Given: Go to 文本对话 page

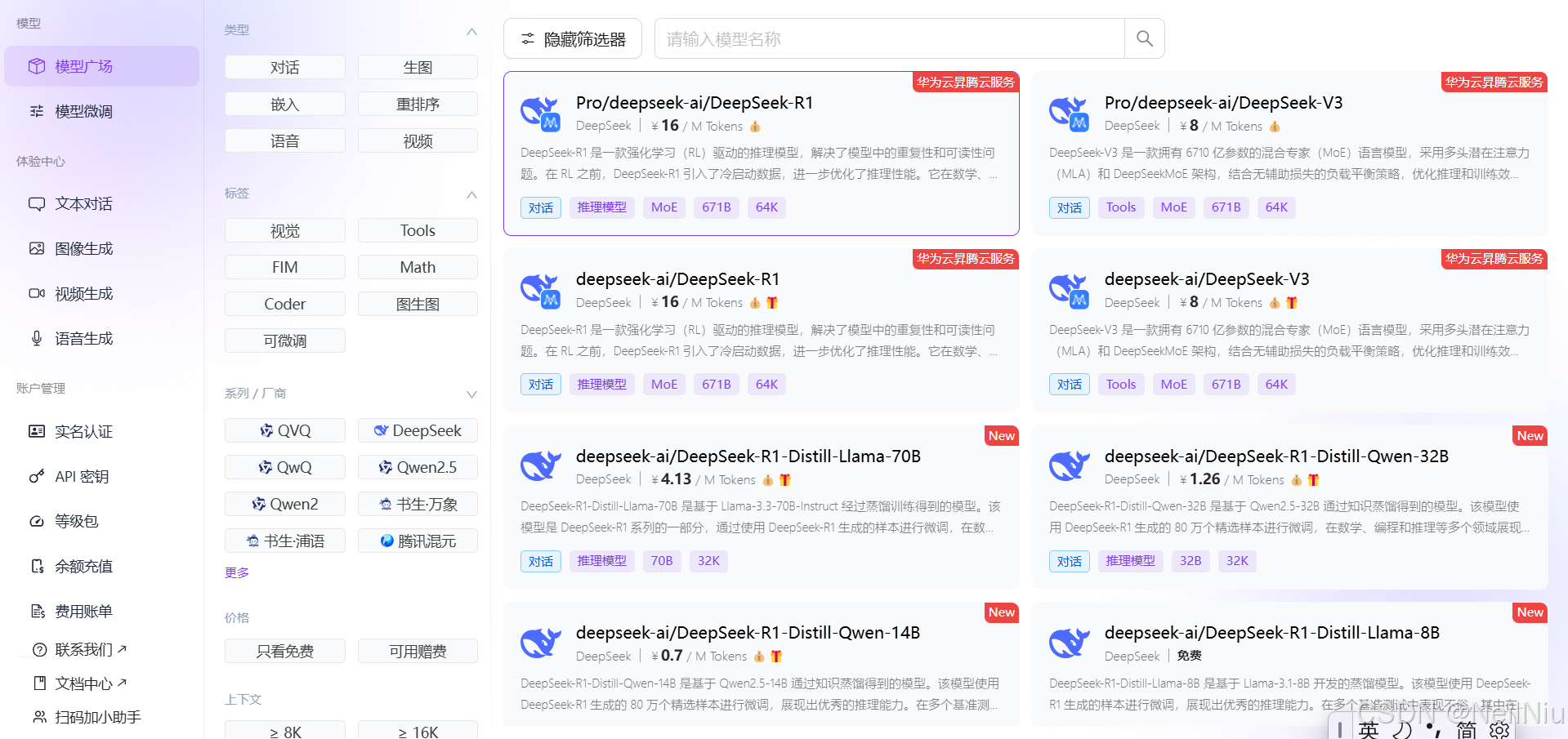Looking at the screenshot, I should click(101, 203).
